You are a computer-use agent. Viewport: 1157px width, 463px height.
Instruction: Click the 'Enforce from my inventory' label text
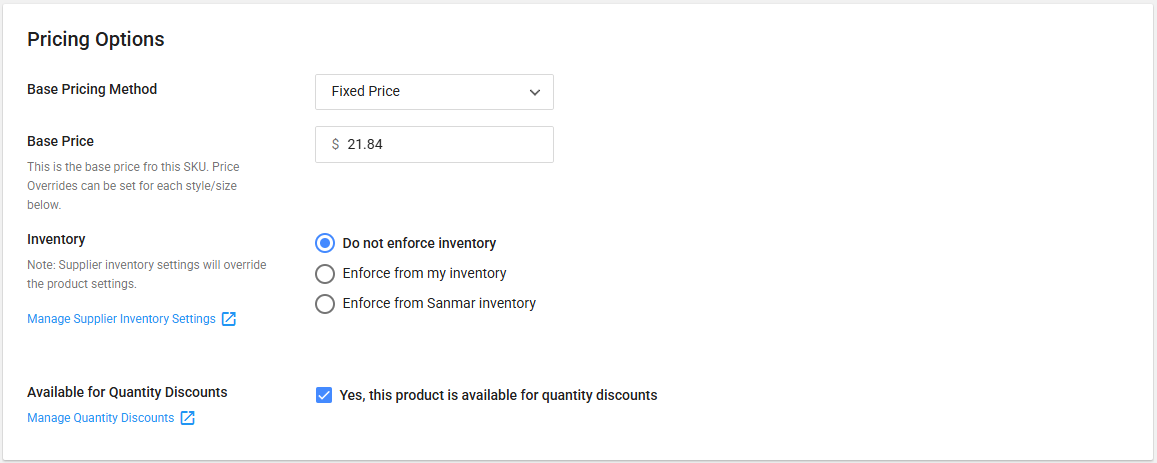[424, 273]
